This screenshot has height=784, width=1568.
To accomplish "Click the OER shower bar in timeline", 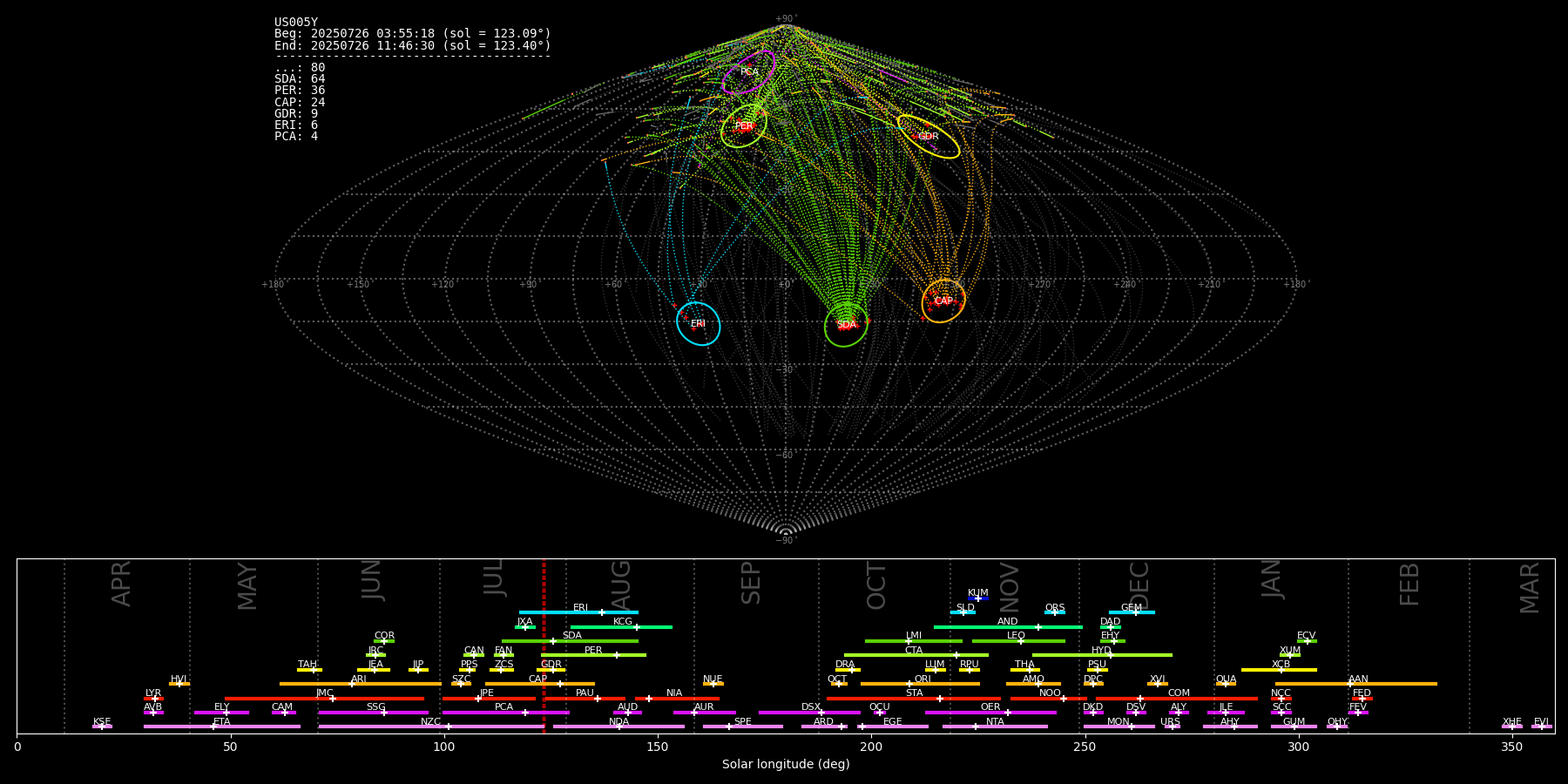I will tap(990, 713).
